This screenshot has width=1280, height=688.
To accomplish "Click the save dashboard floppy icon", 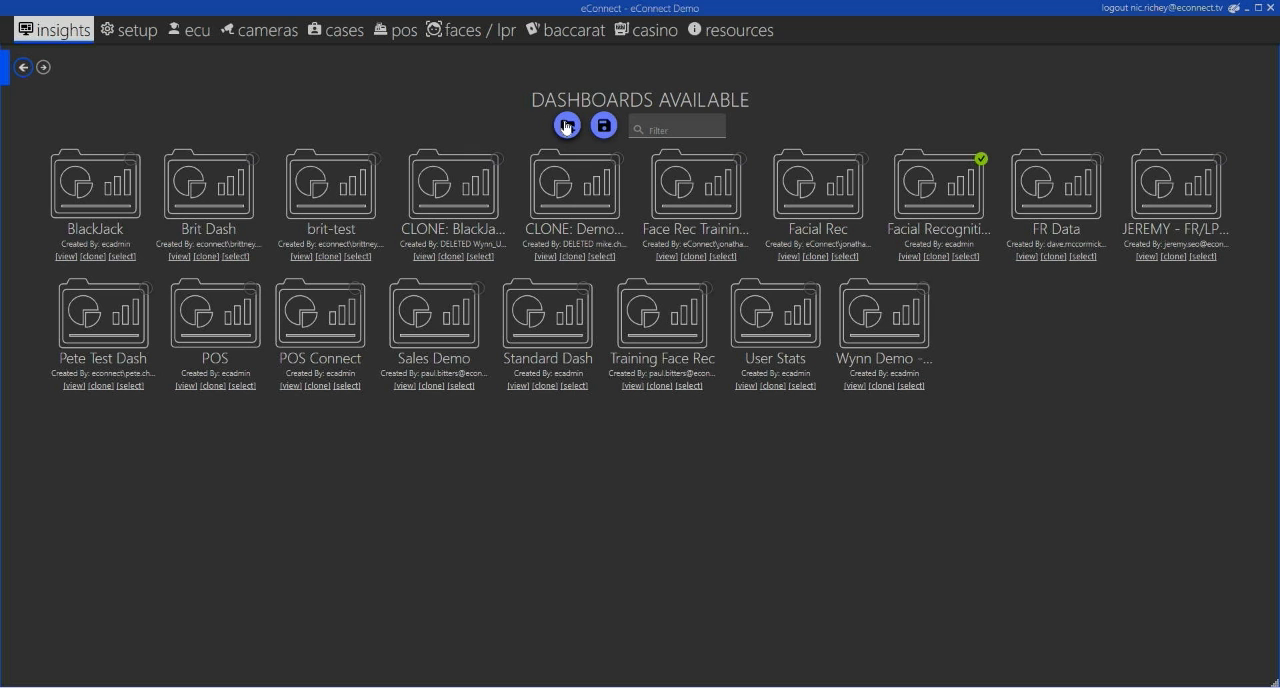I will 603,126.
